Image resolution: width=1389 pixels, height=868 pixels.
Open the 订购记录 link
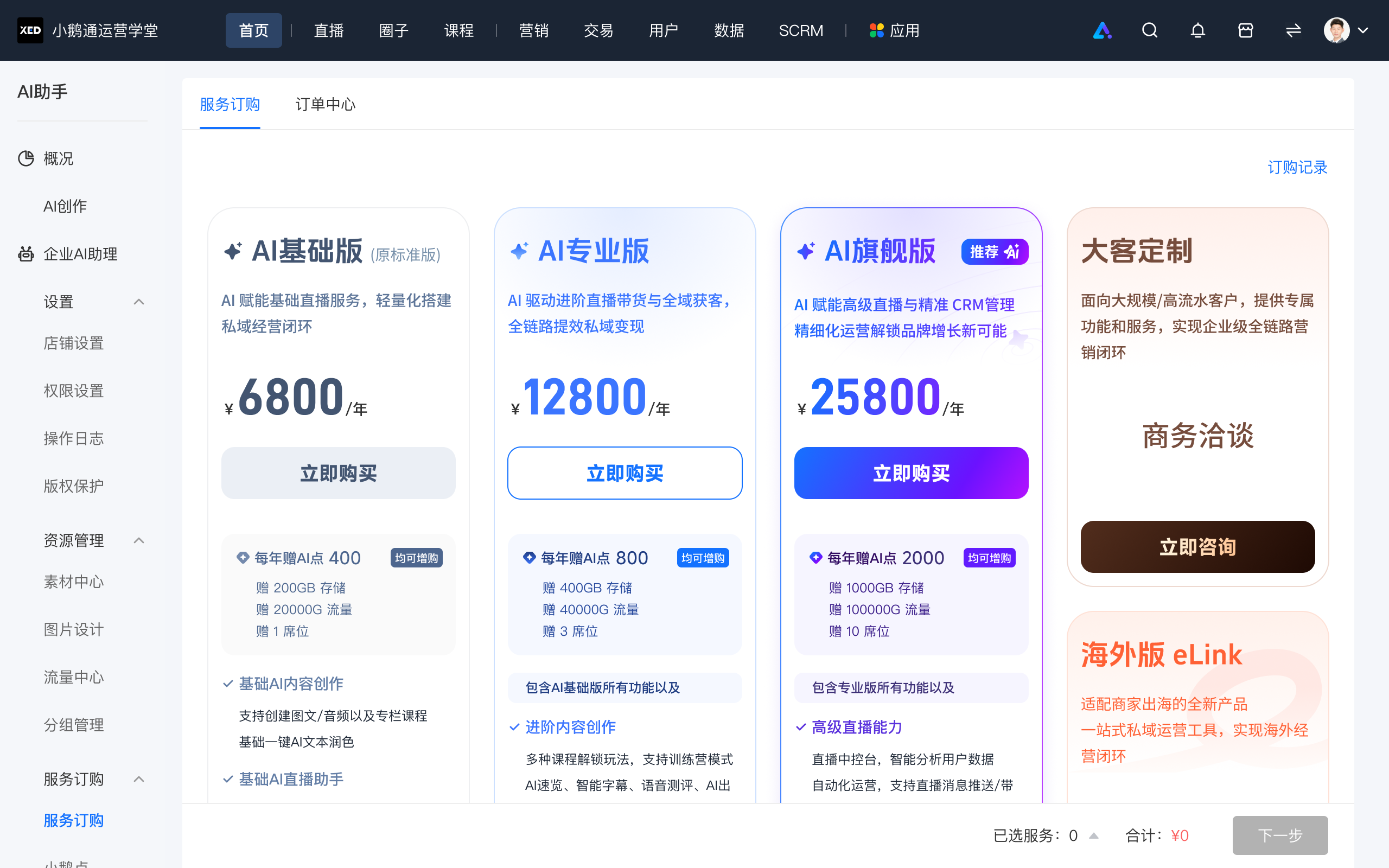pos(1297,167)
